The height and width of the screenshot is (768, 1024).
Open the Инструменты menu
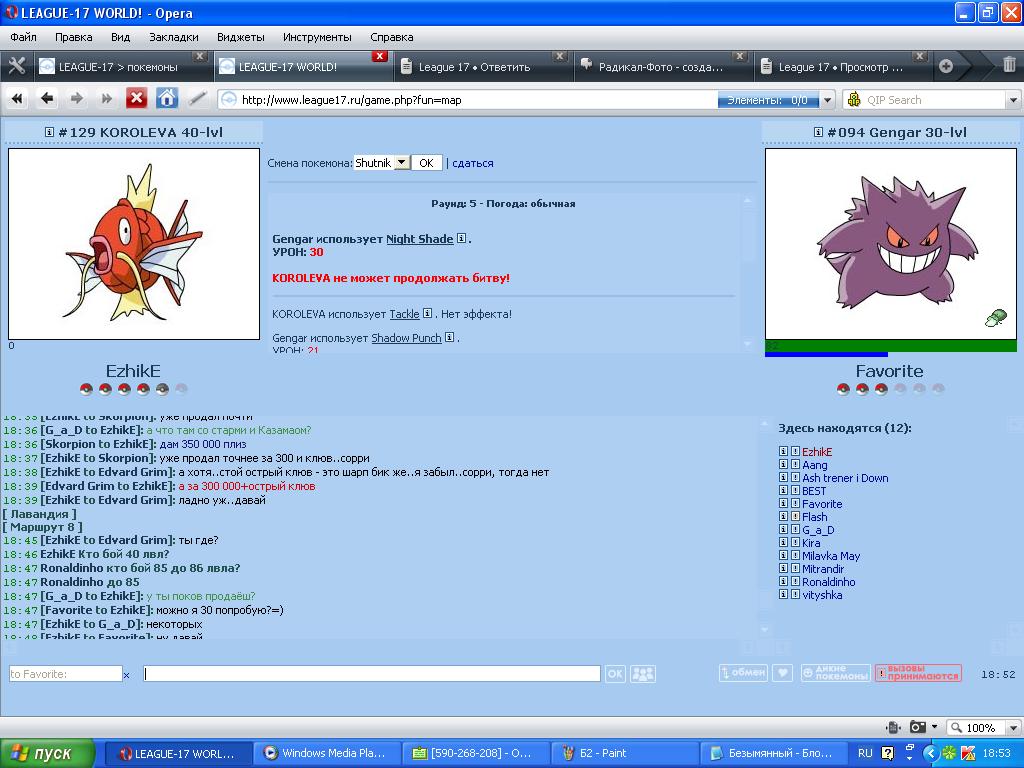pyautogui.click(x=317, y=37)
